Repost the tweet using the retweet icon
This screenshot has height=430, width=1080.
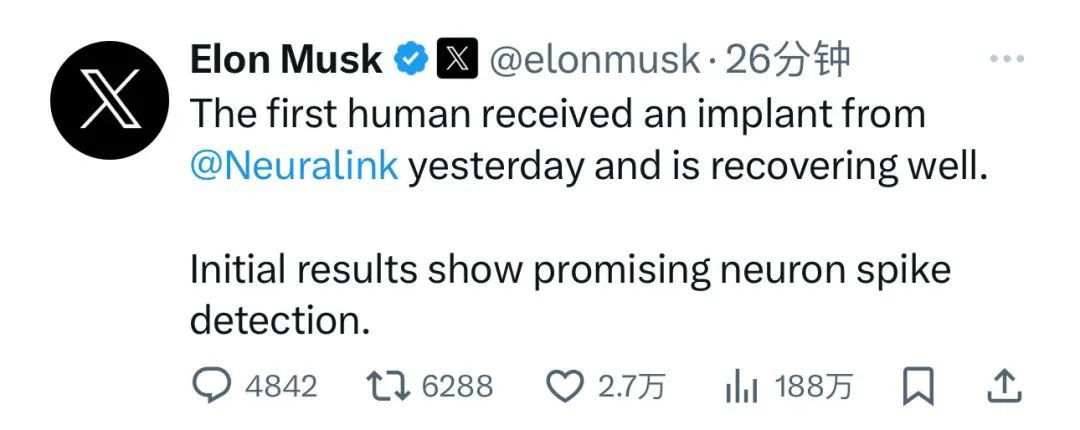(x=386, y=386)
